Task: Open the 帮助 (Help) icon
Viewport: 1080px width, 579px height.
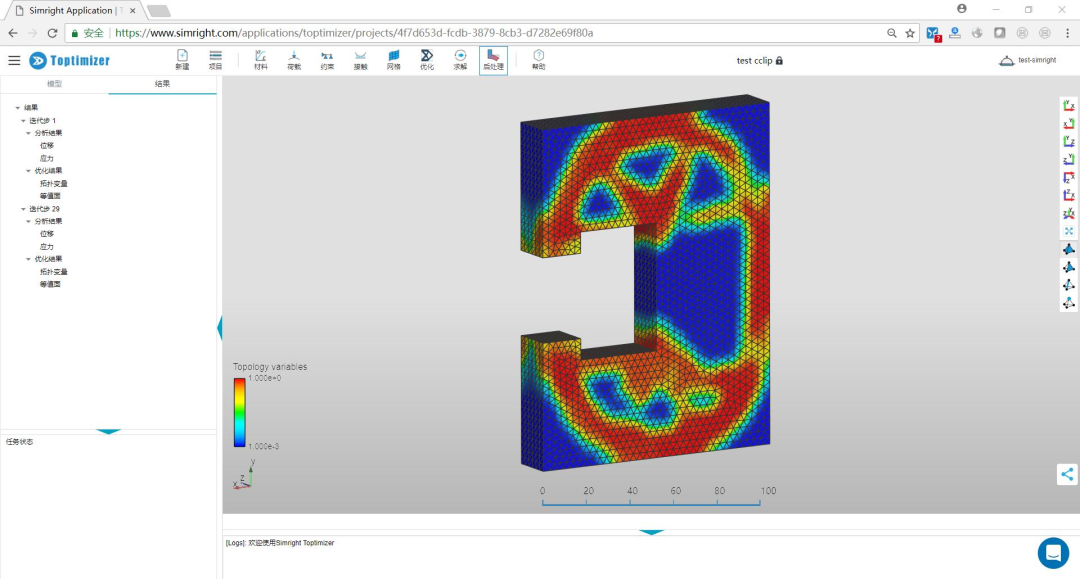Action: [539, 60]
